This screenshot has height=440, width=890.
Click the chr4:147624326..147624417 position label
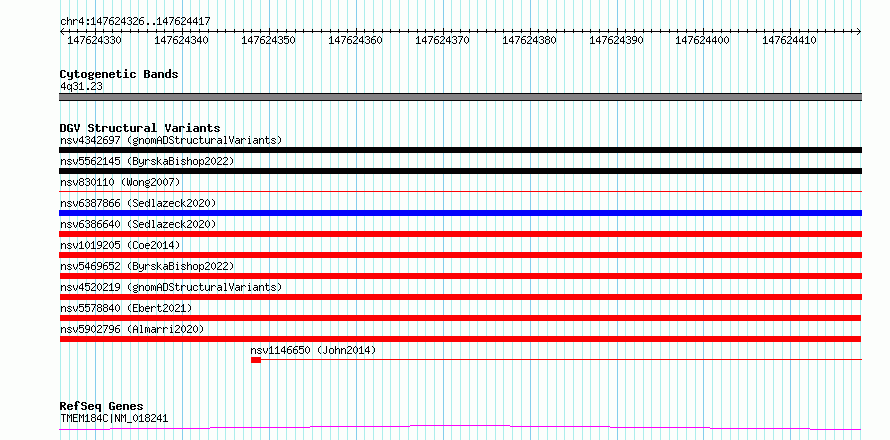click(135, 21)
